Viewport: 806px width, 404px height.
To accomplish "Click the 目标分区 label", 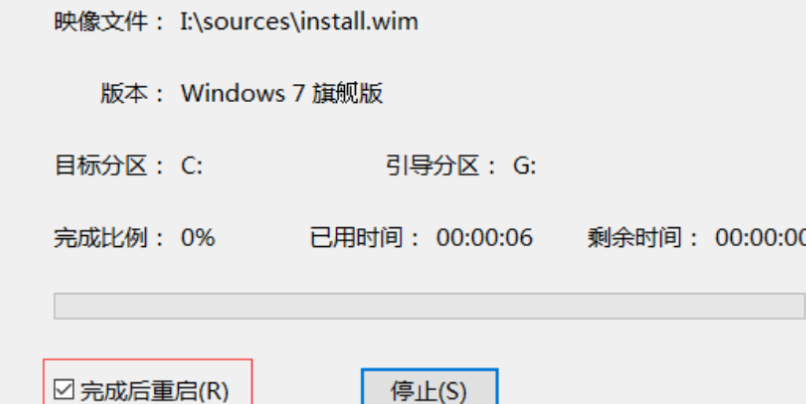I will (101, 166).
